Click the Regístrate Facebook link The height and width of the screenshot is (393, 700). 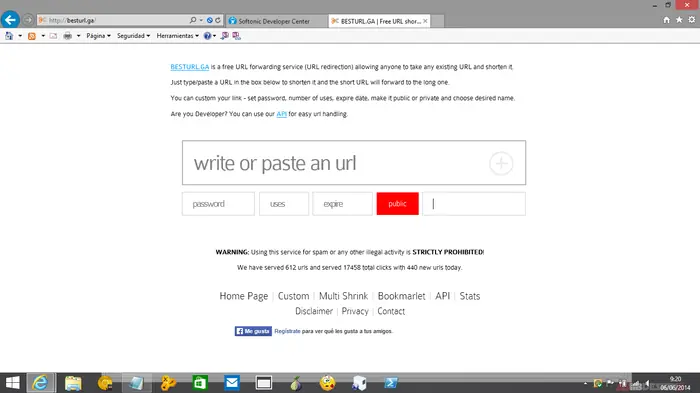[287, 331]
